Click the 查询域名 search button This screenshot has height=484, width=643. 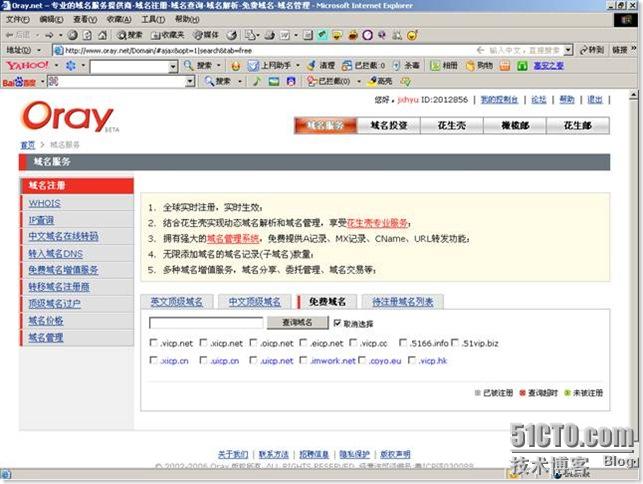[x=297, y=322]
